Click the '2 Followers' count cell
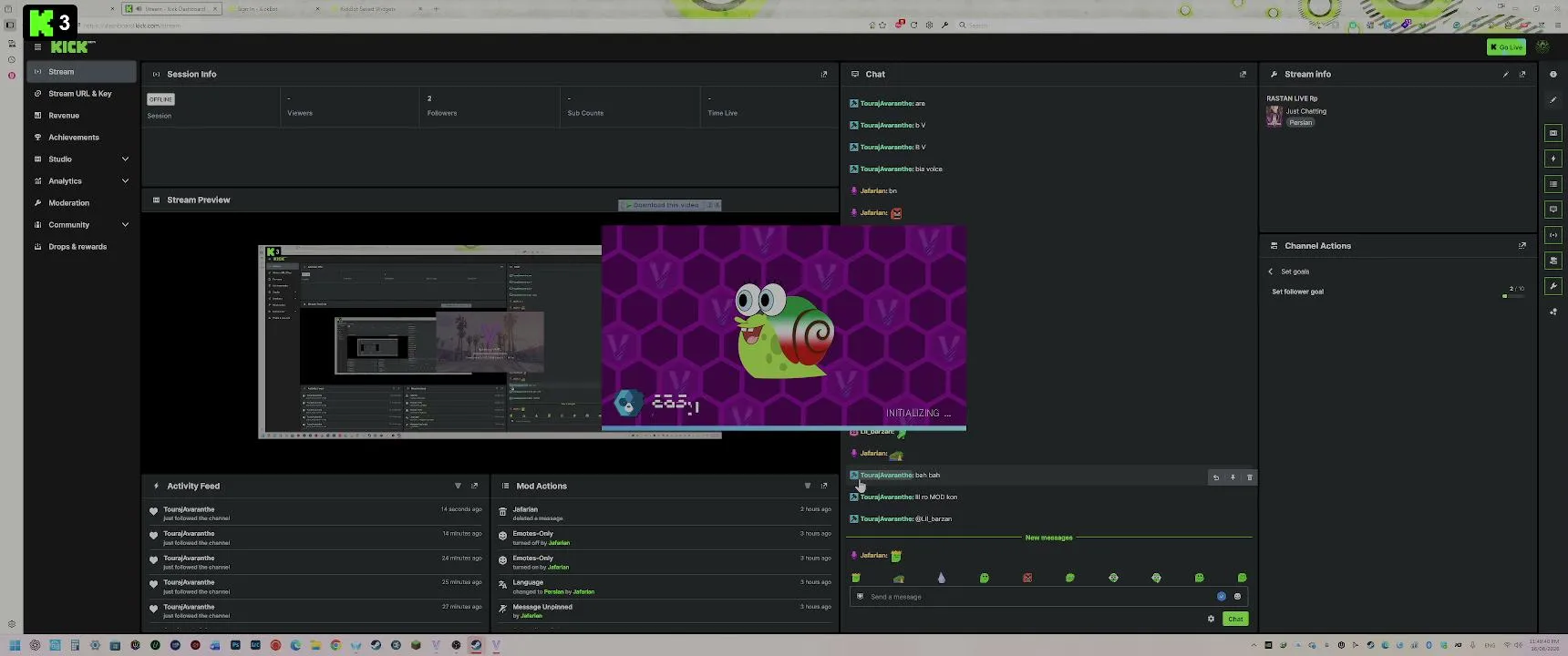 pos(490,106)
